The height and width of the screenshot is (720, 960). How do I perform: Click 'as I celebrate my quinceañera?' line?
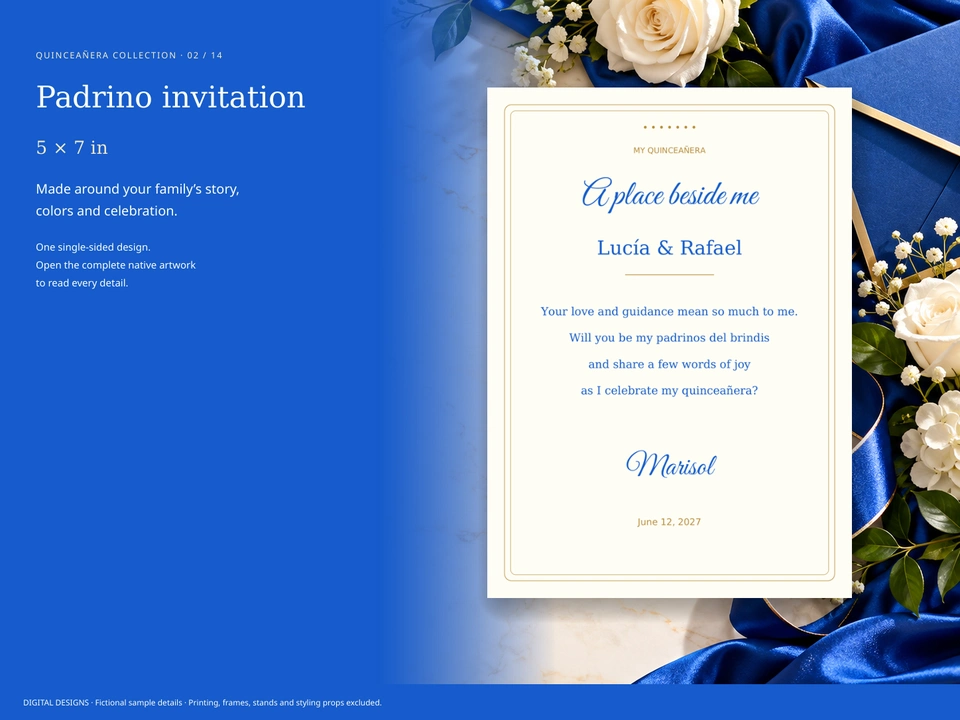click(x=669, y=391)
